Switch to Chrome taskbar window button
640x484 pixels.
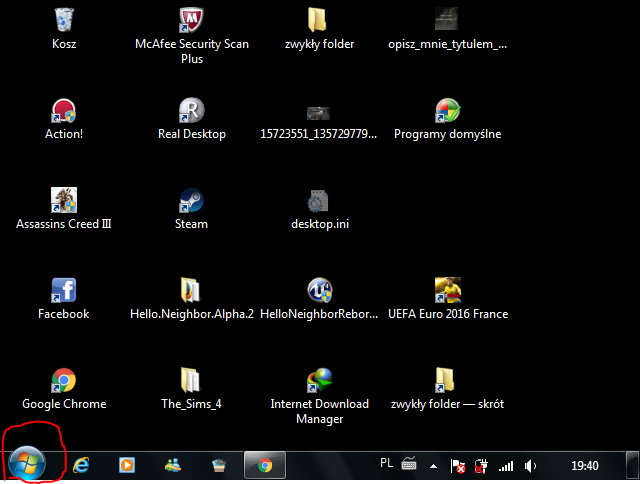(x=265, y=465)
